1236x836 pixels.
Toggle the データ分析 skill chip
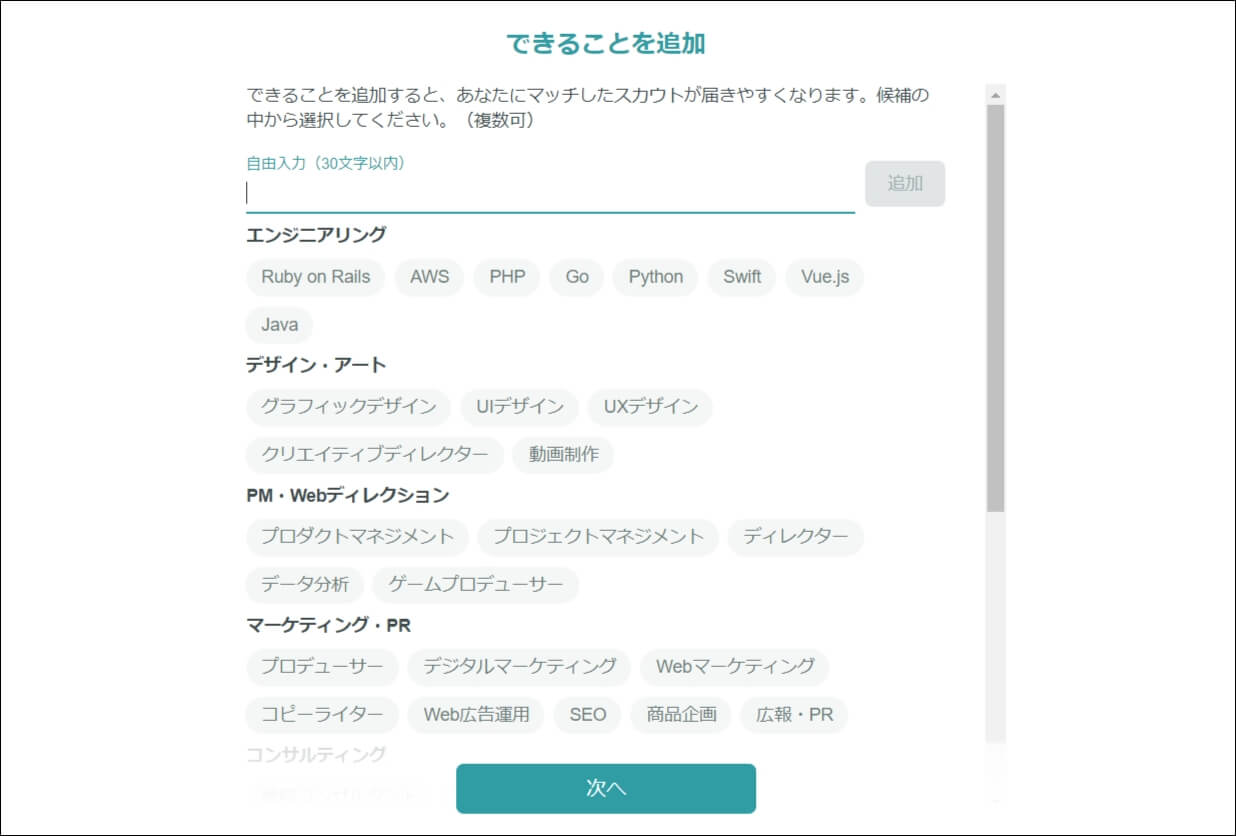point(303,585)
